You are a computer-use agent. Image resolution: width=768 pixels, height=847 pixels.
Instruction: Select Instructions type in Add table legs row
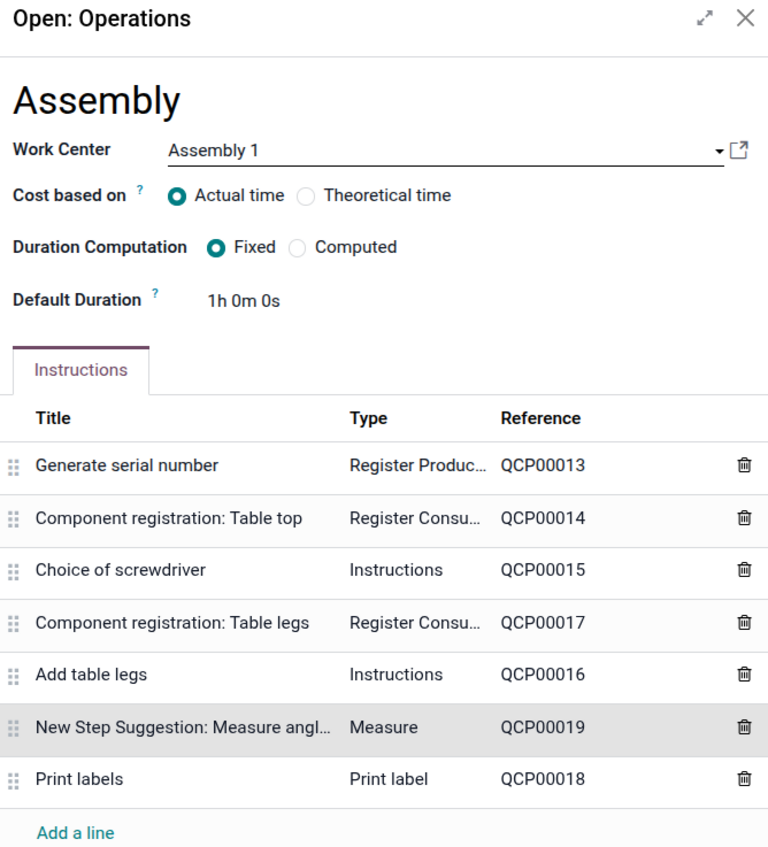click(x=396, y=675)
